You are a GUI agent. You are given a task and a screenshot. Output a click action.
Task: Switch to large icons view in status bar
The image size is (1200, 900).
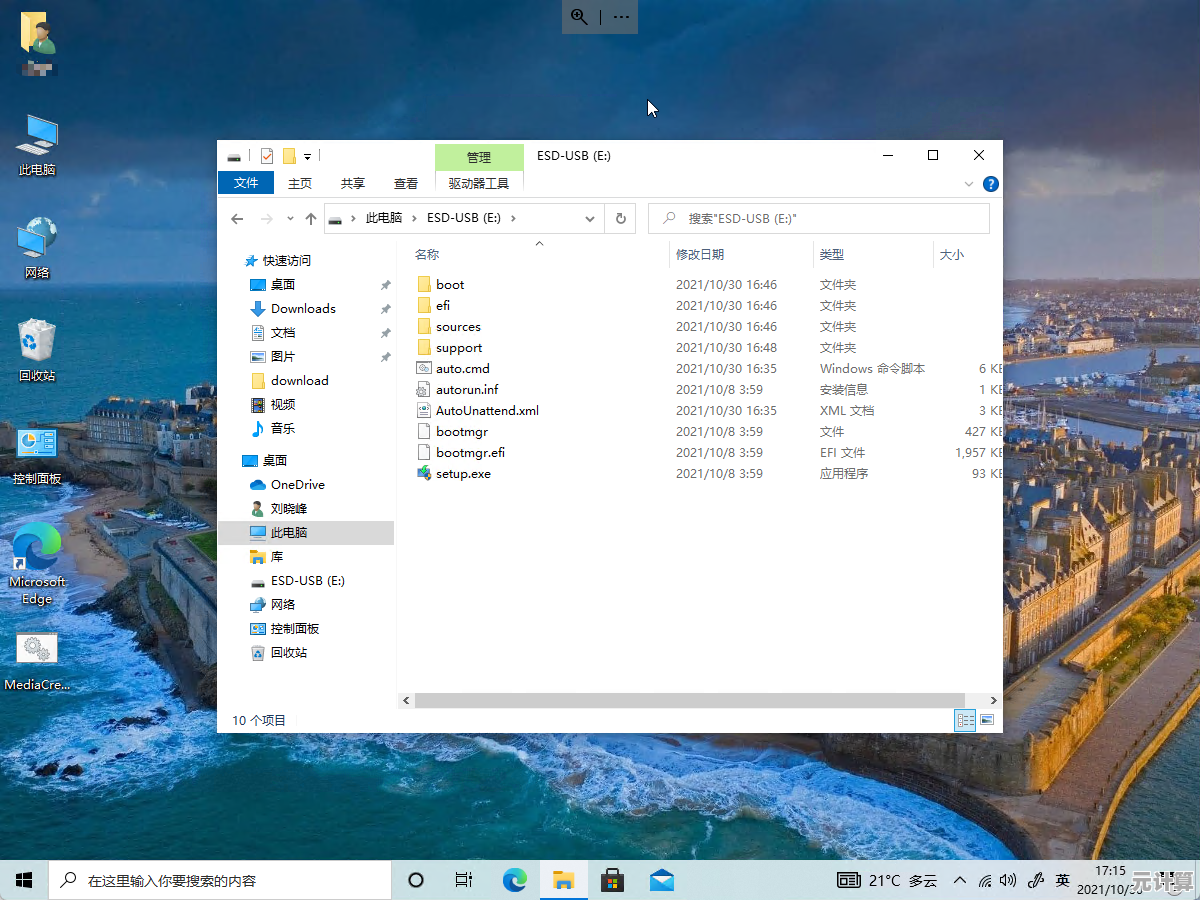pyautogui.click(x=986, y=719)
